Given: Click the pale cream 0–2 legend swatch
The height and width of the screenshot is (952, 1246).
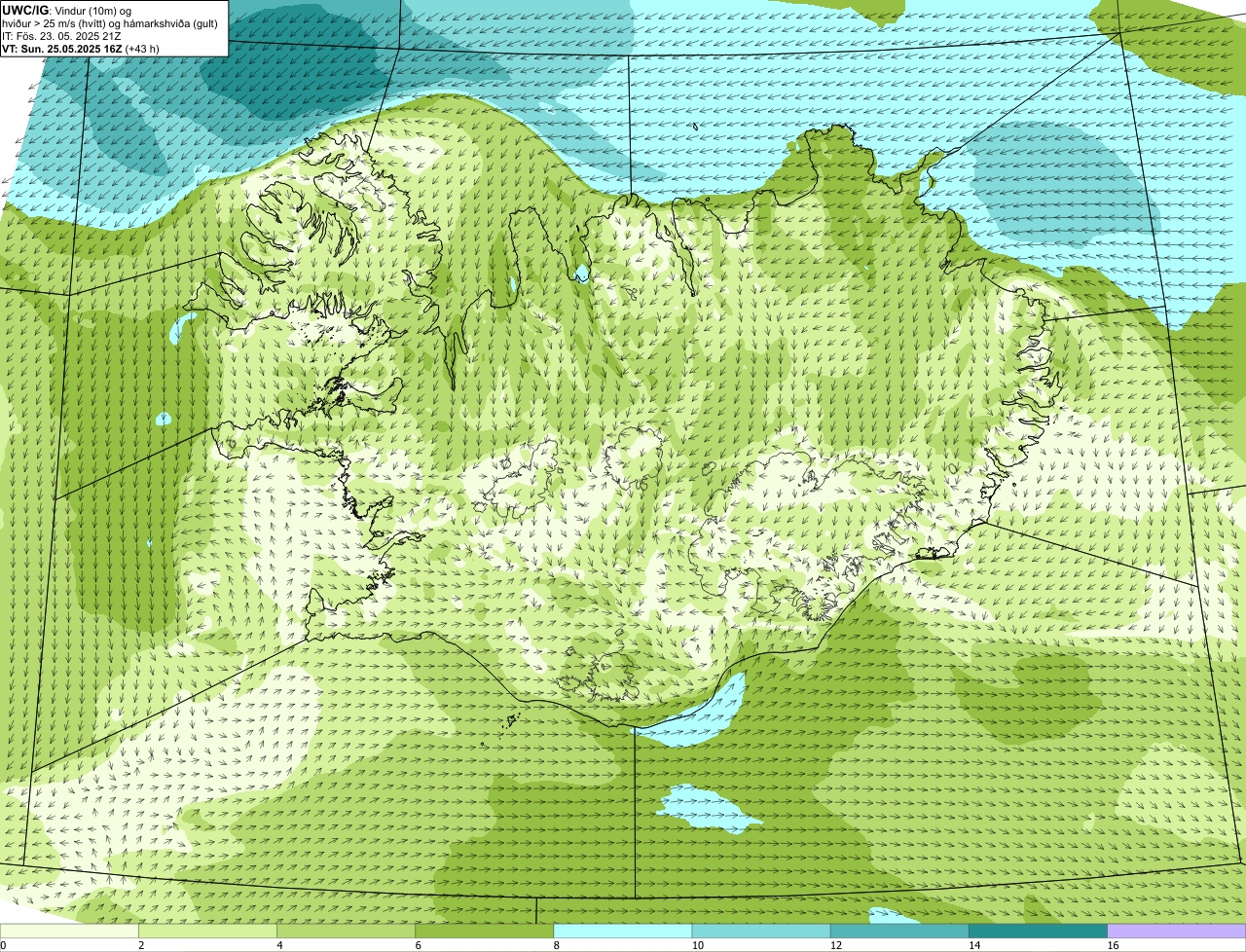Looking at the screenshot, I should point(70,932).
